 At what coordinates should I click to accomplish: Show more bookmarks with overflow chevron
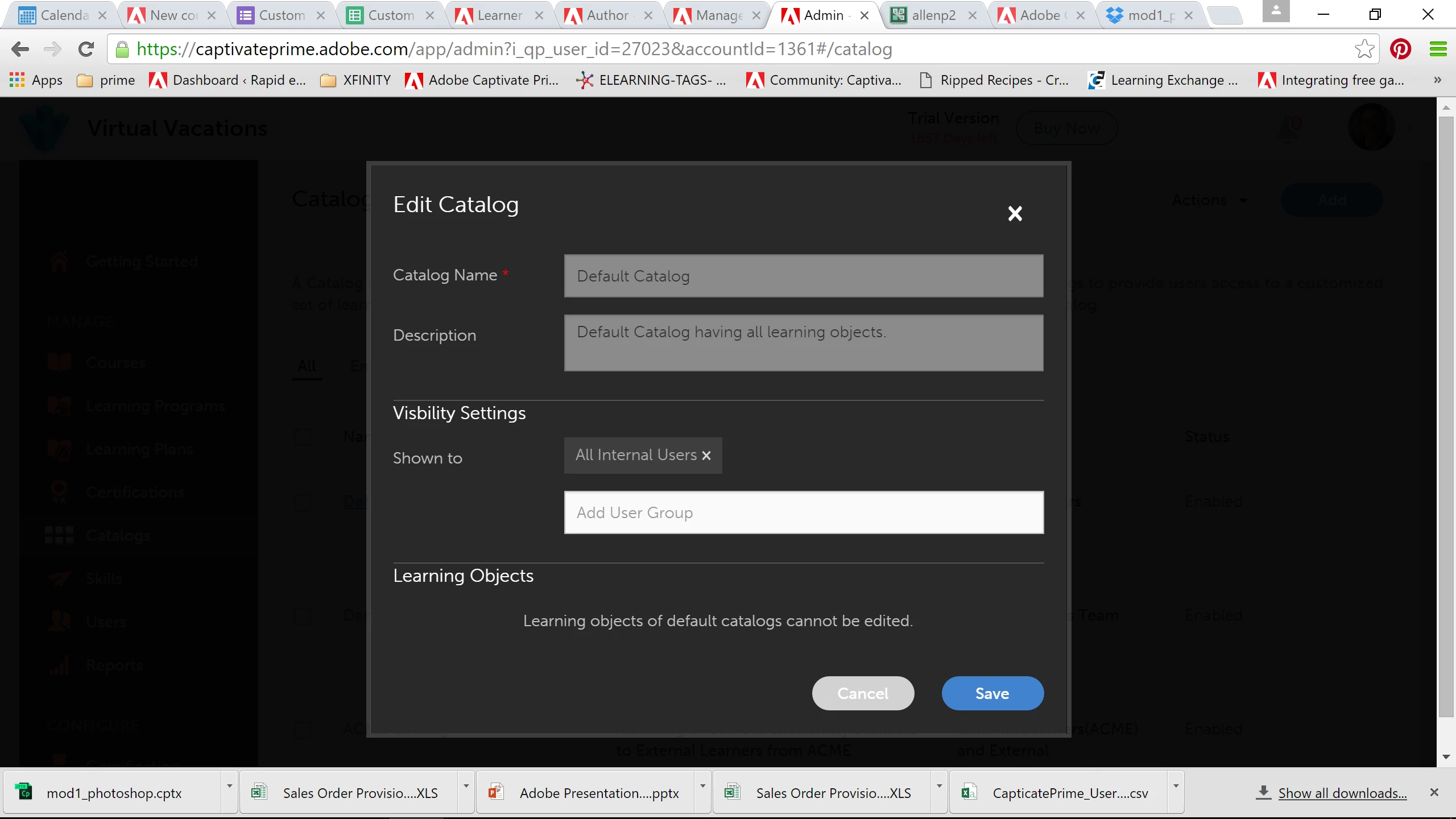coord(1437,80)
